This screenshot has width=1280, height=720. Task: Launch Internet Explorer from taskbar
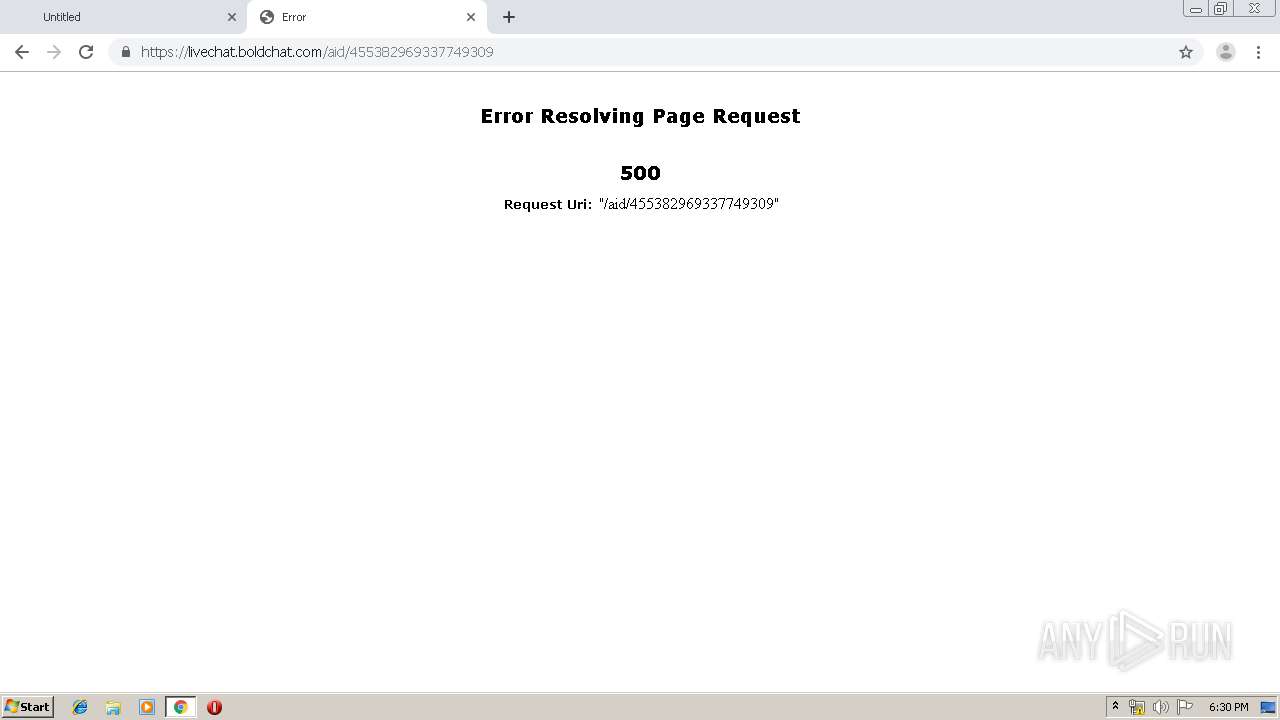[x=80, y=707]
